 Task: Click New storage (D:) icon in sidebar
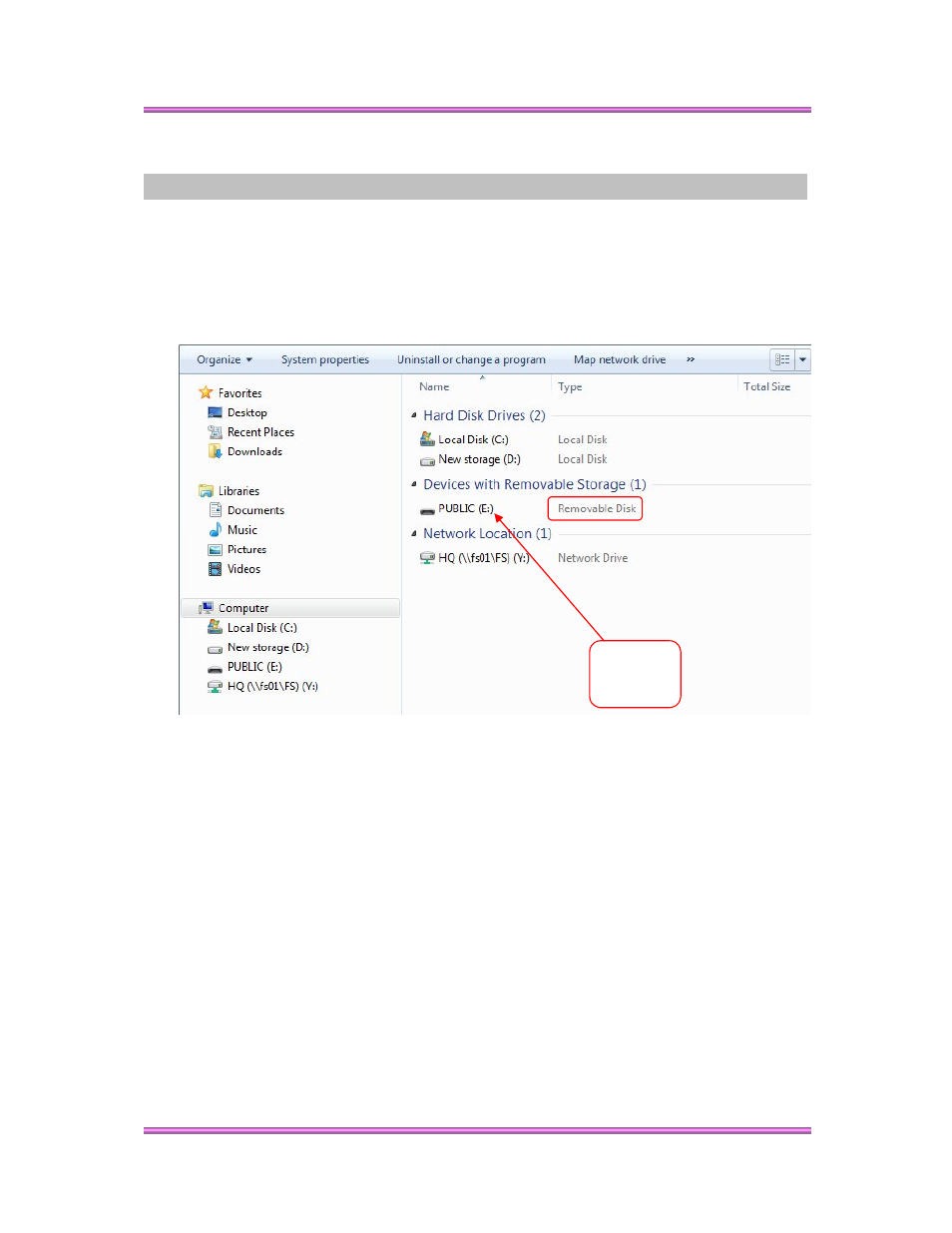215,649
